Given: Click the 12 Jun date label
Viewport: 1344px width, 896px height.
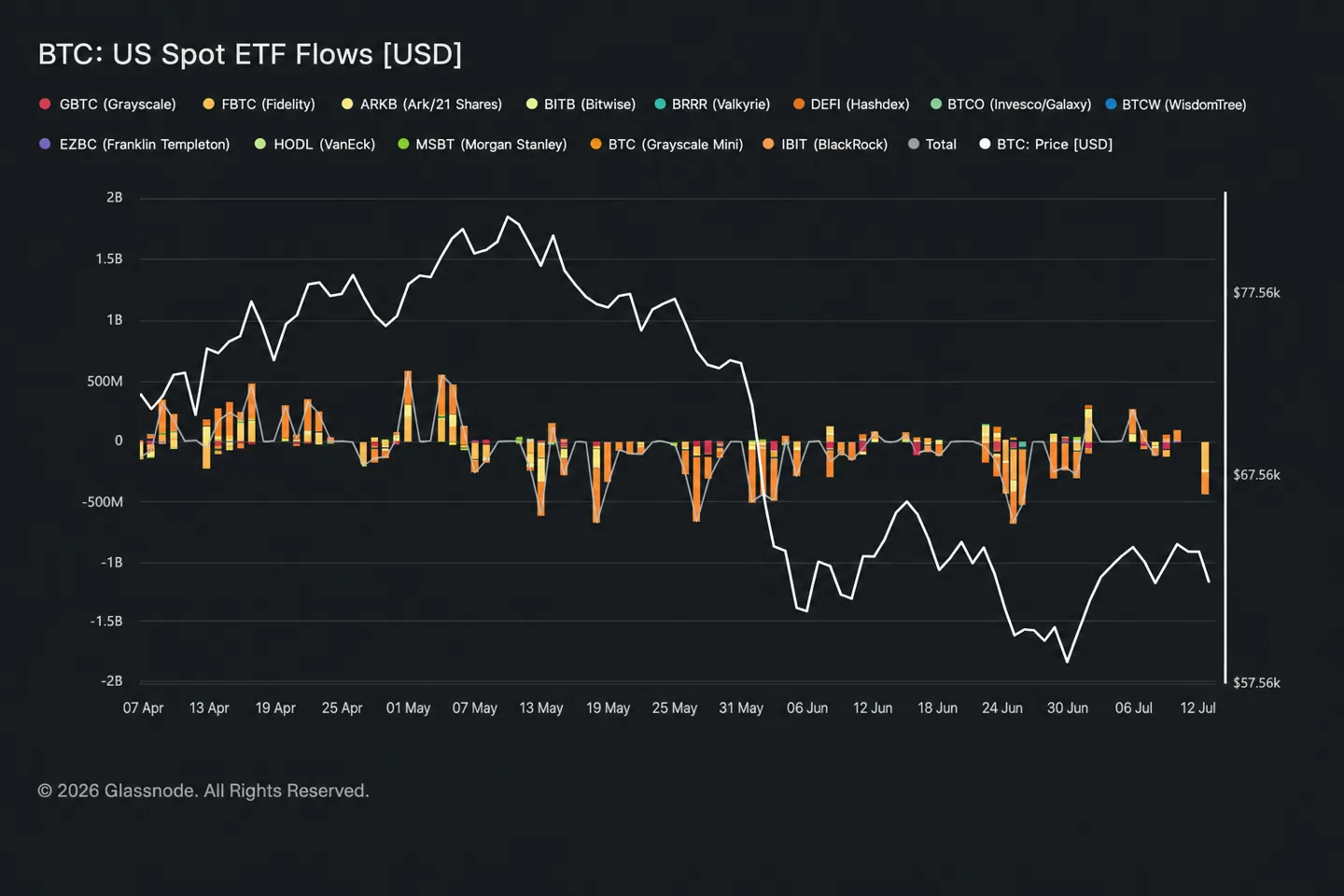Looking at the screenshot, I should [x=873, y=708].
